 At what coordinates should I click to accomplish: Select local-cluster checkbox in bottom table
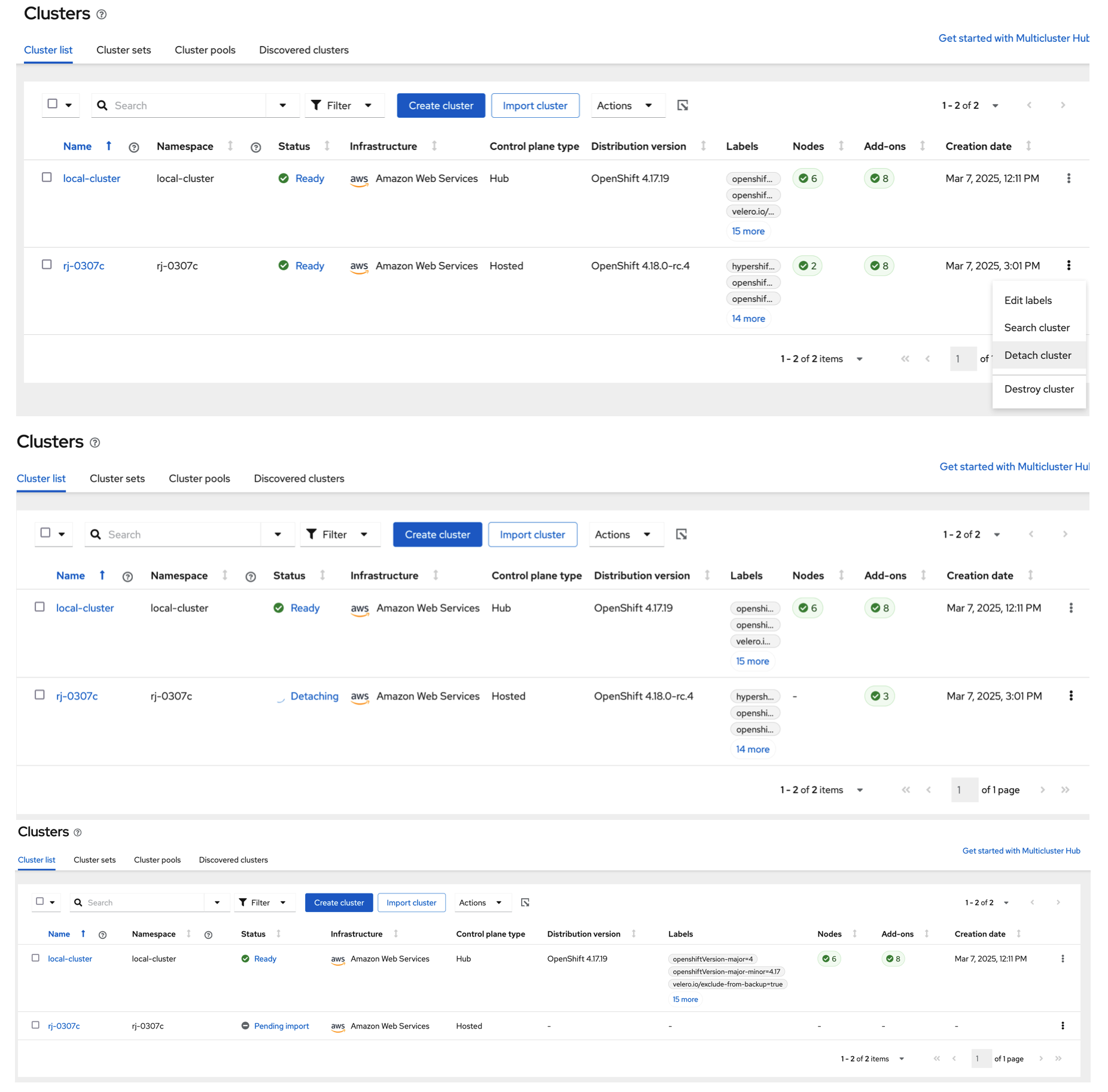pos(35,957)
